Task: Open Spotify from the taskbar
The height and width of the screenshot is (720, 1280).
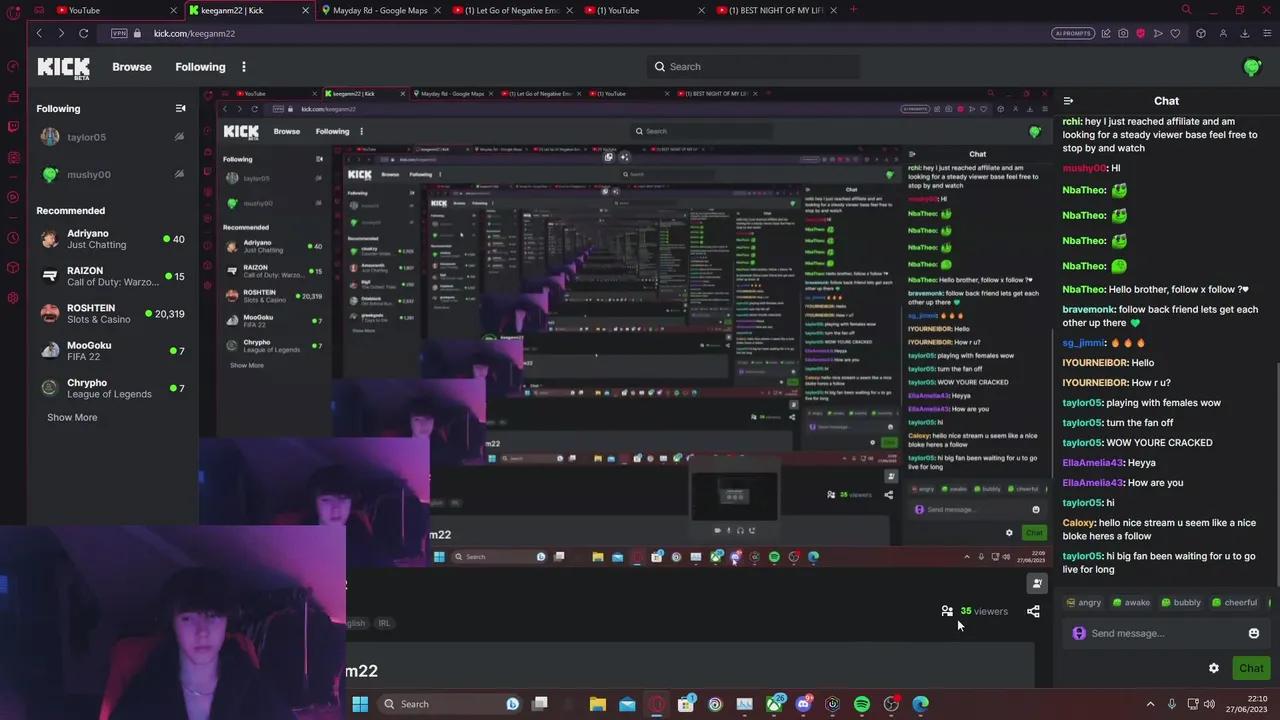Action: 862,704
